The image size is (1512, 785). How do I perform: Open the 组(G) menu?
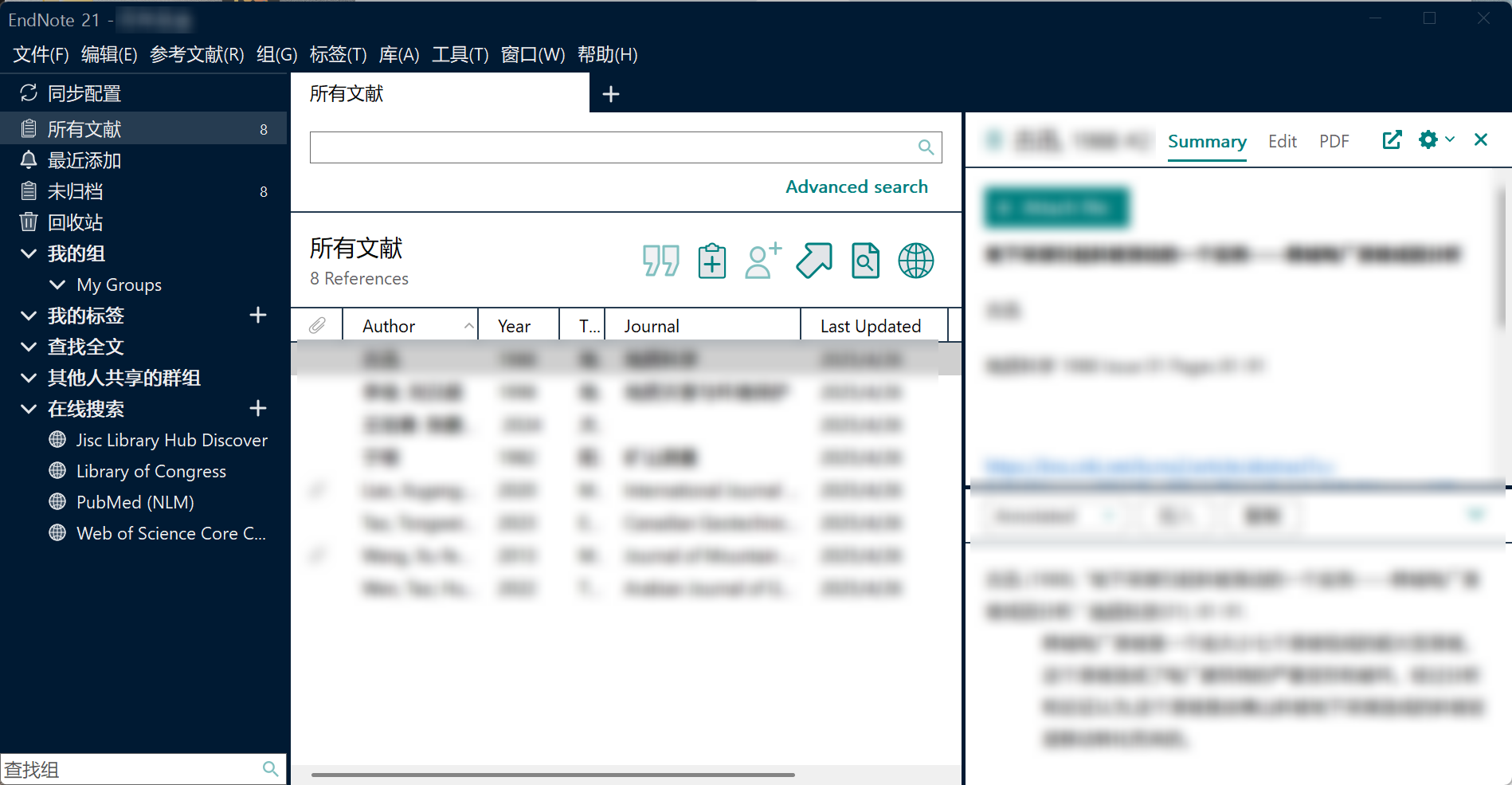[276, 54]
